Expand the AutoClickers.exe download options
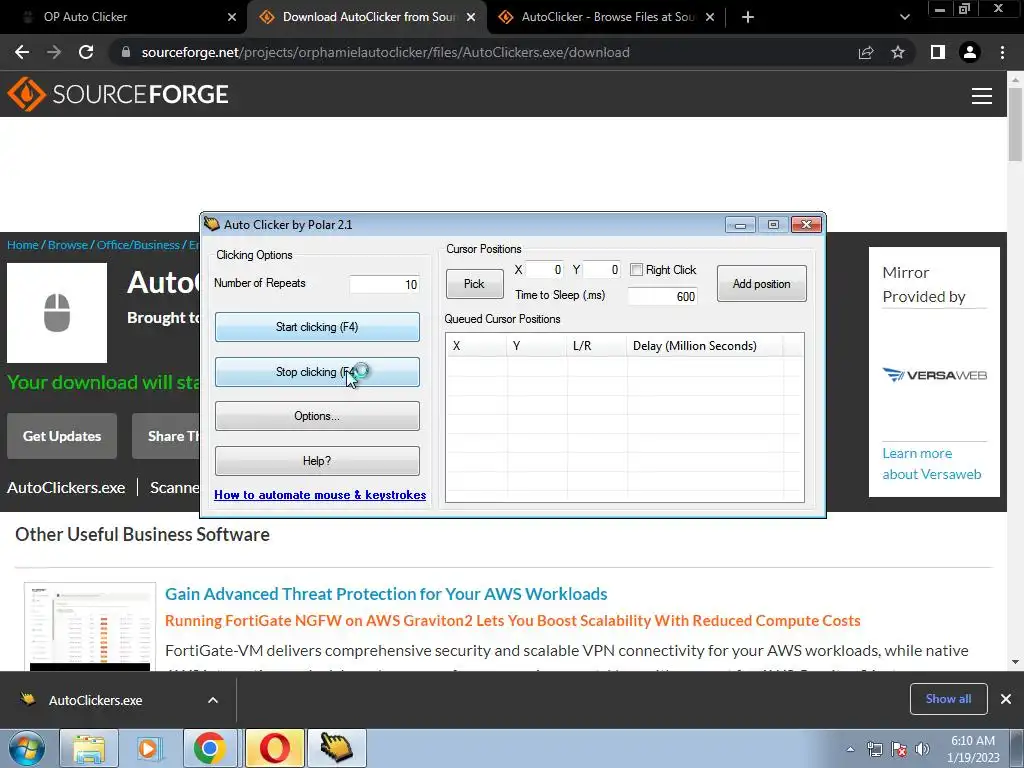 pos(213,700)
